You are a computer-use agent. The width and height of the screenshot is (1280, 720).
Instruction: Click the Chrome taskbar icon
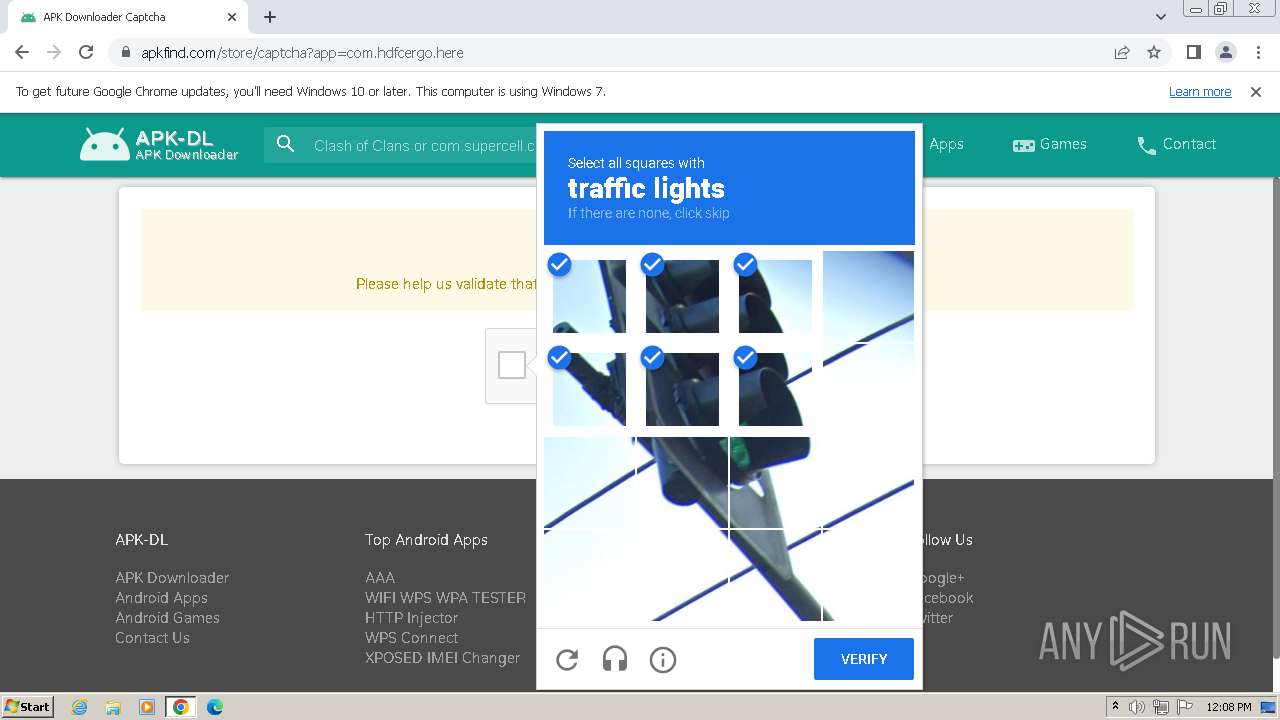coord(181,707)
